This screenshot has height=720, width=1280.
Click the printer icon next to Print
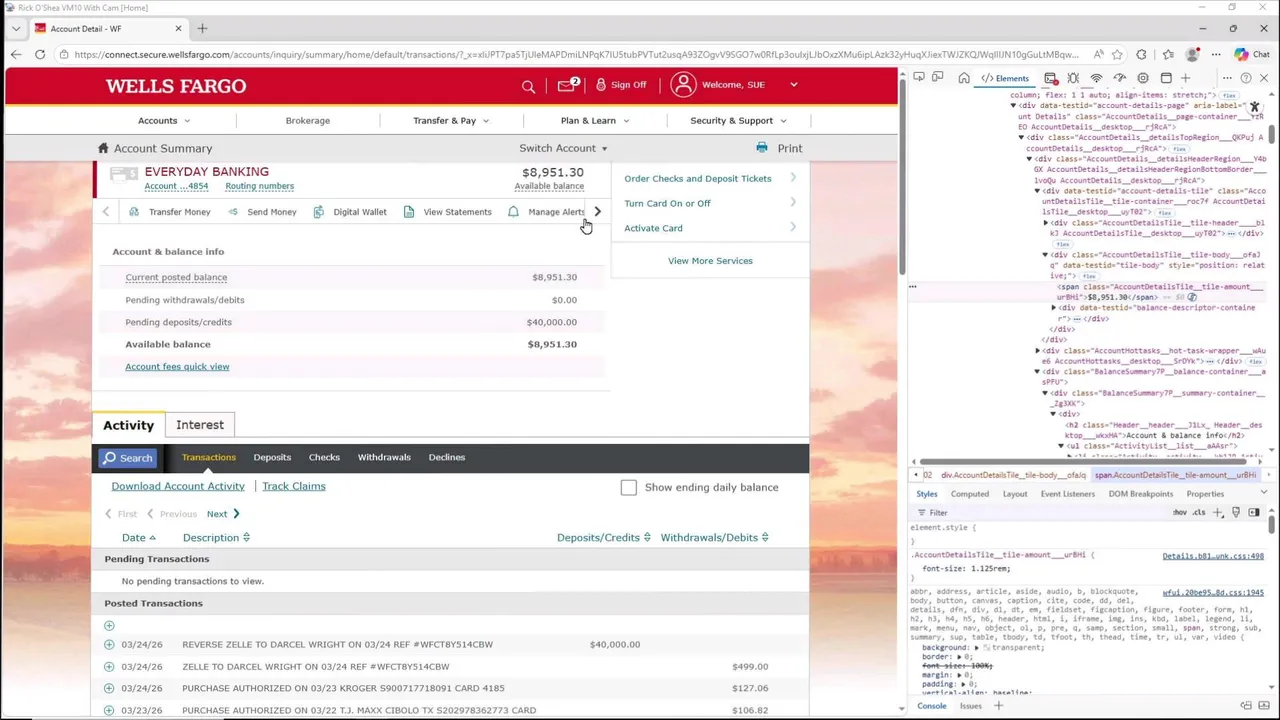pos(762,148)
